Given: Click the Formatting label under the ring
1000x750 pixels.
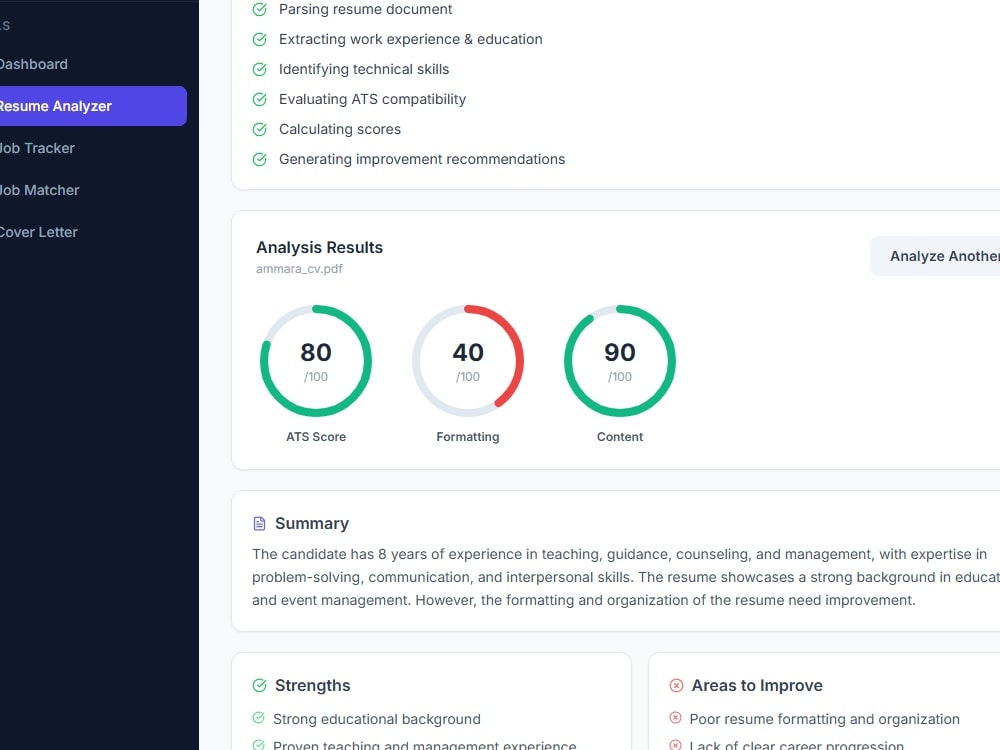Looking at the screenshot, I should tap(468, 437).
